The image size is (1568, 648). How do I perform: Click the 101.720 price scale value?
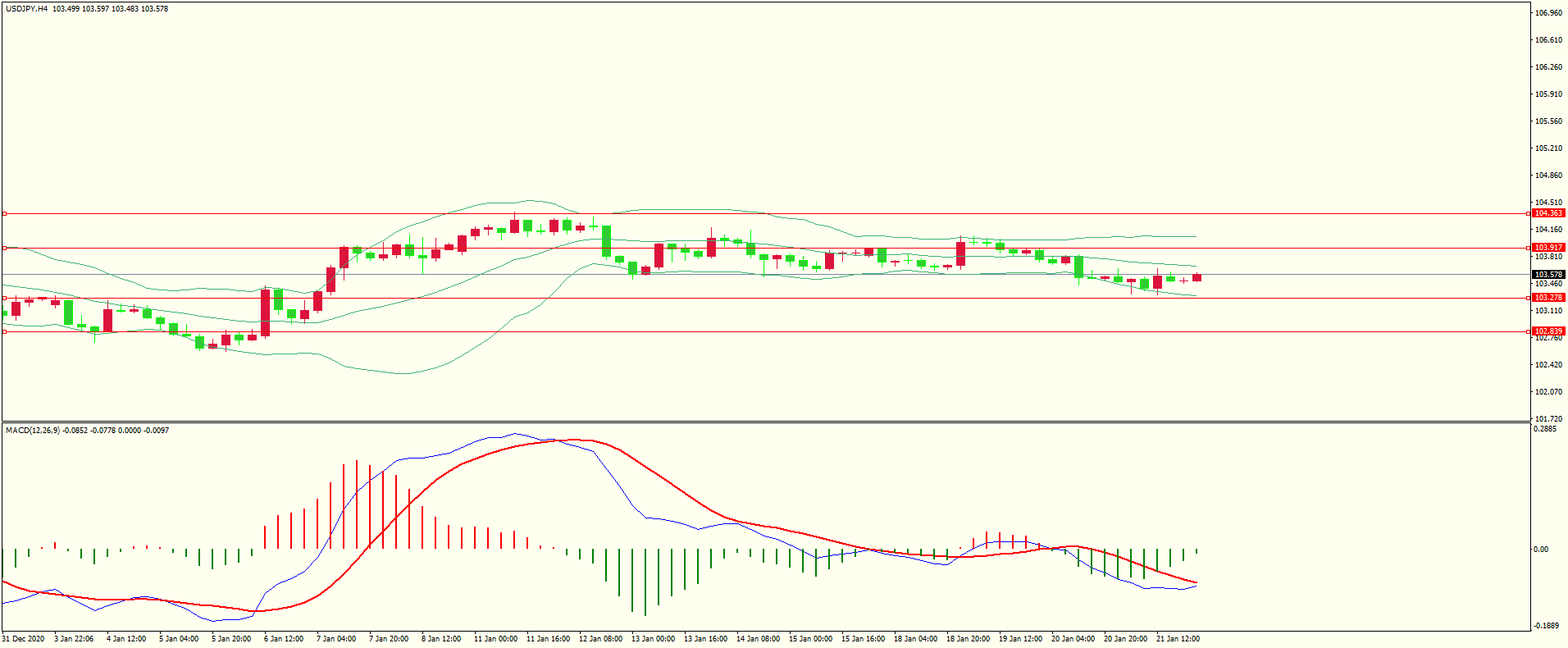coord(1548,419)
